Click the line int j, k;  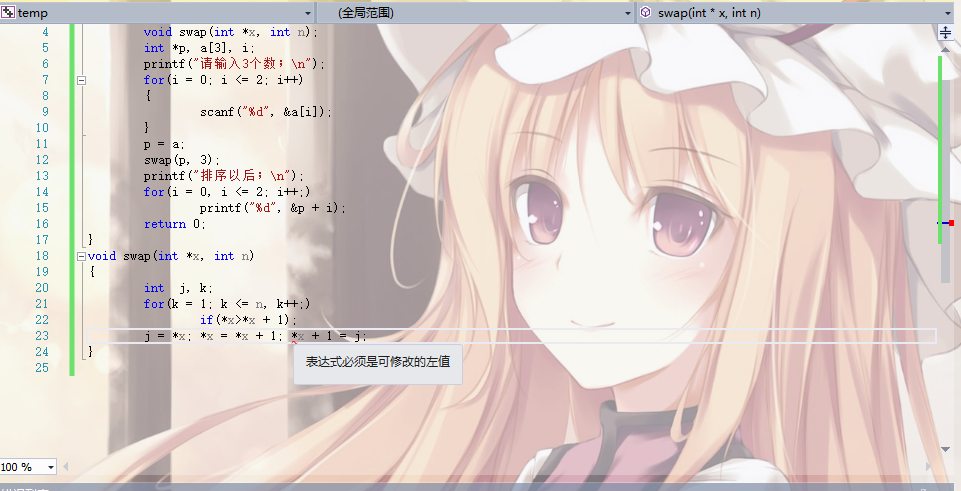[x=178, y=288]
